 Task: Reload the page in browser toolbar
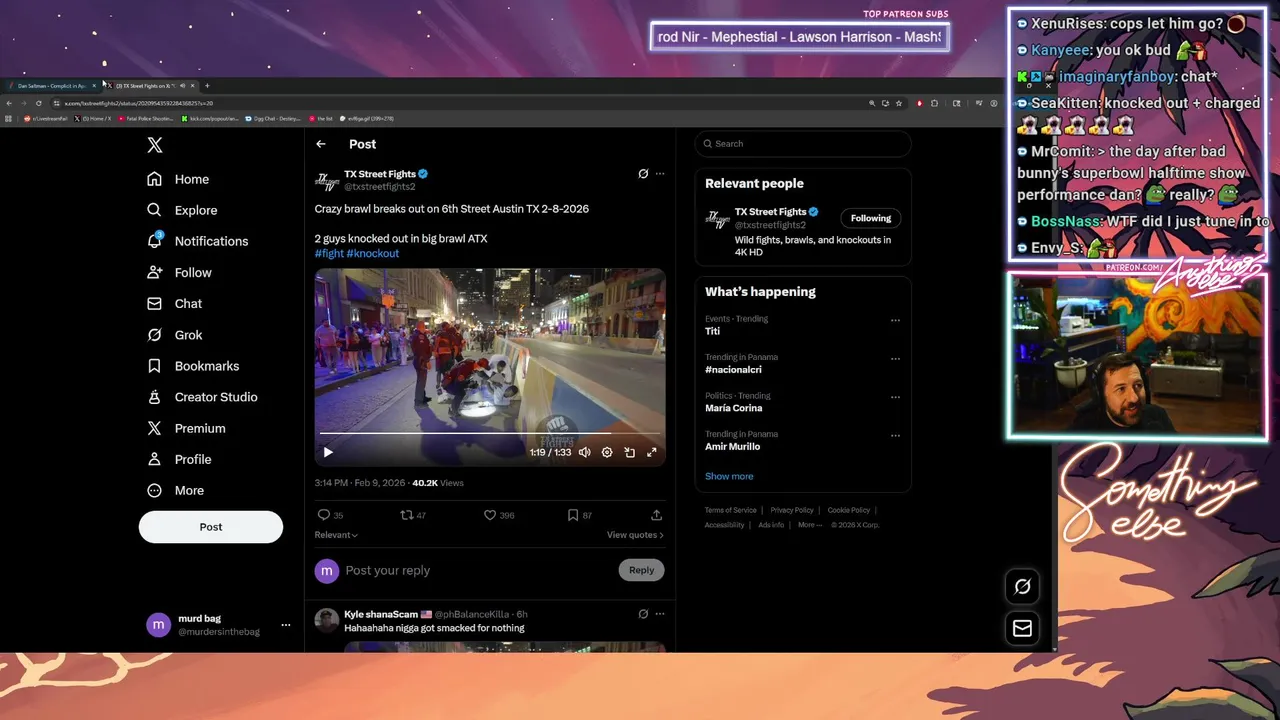click(38, 103)
